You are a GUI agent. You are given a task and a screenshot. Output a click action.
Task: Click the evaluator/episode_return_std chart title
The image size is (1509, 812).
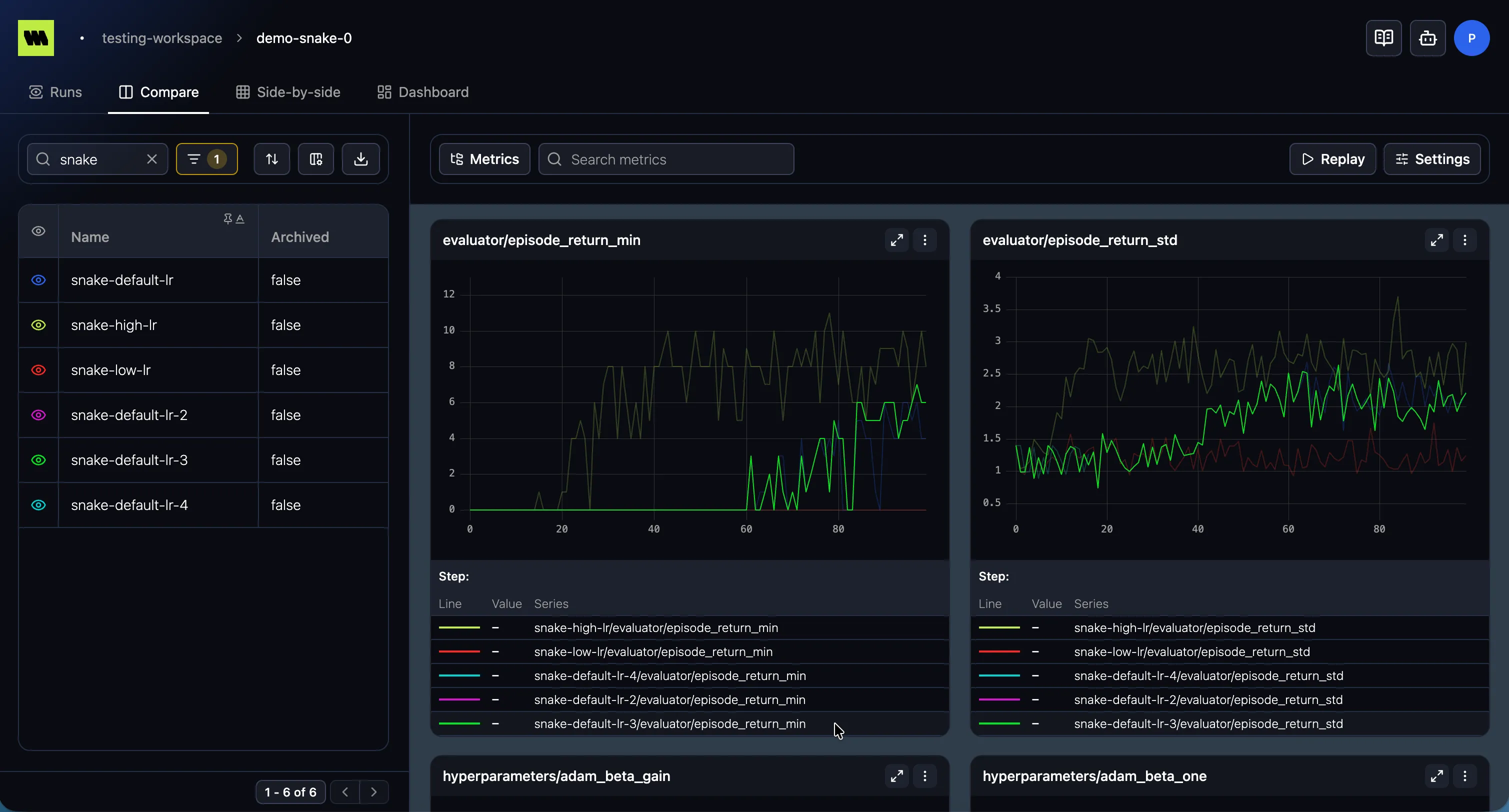[1079, 240]
